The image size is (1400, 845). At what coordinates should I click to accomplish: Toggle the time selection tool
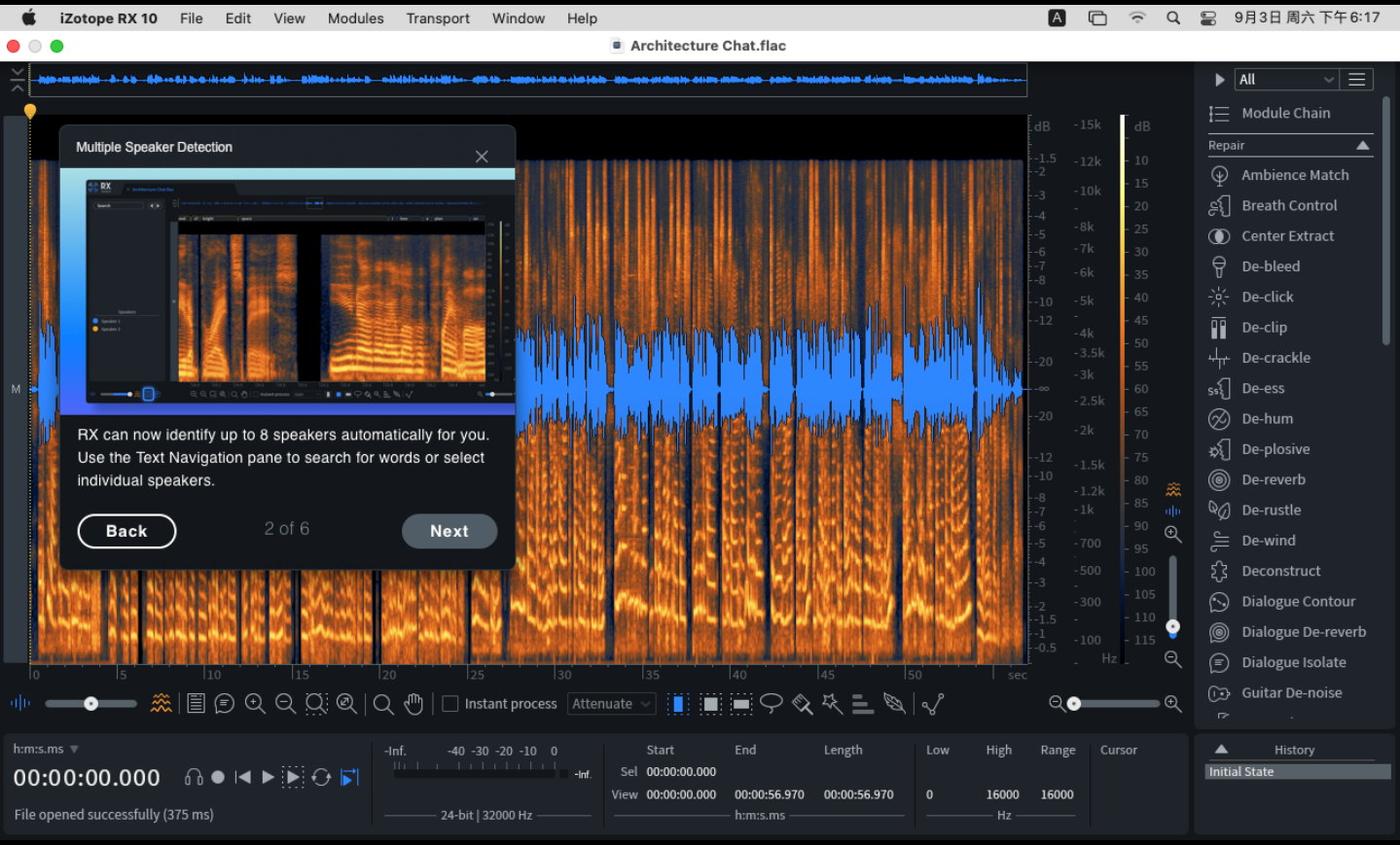pyautogui.click(x=678, y=704)
